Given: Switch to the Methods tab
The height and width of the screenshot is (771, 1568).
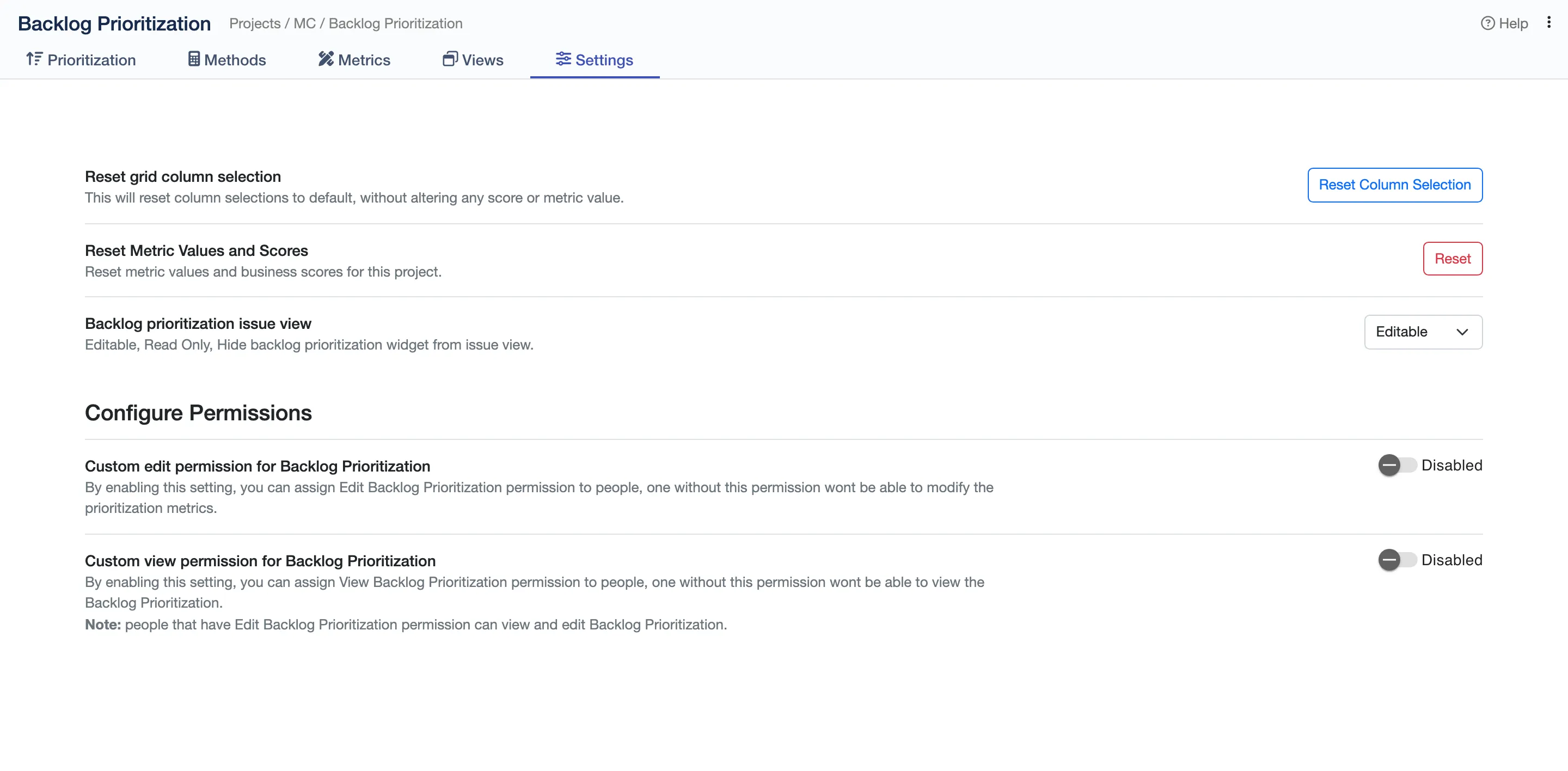Looking at the screenshot, I should point(226,60).
